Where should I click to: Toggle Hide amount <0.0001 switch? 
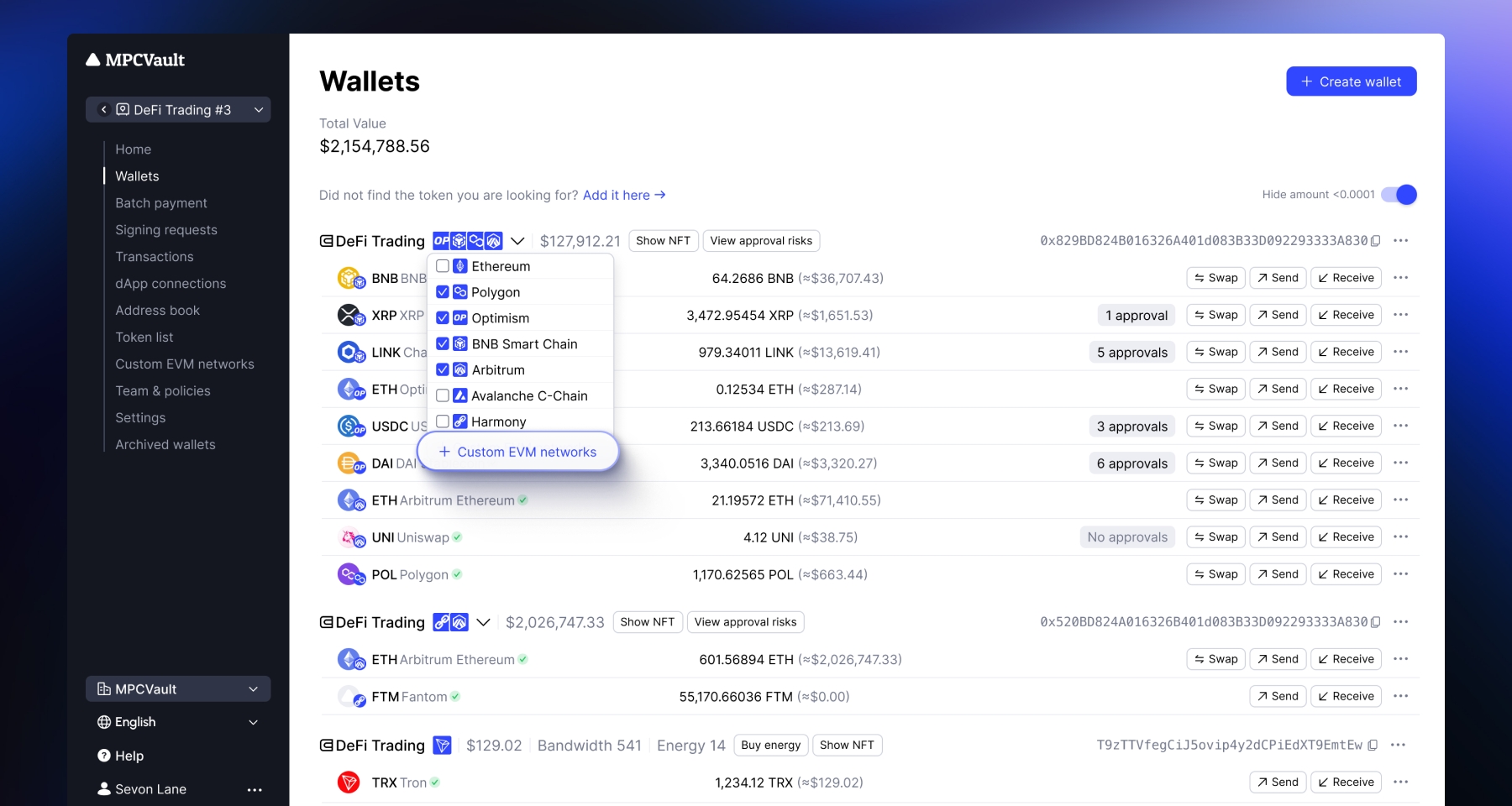(1399, 195)
